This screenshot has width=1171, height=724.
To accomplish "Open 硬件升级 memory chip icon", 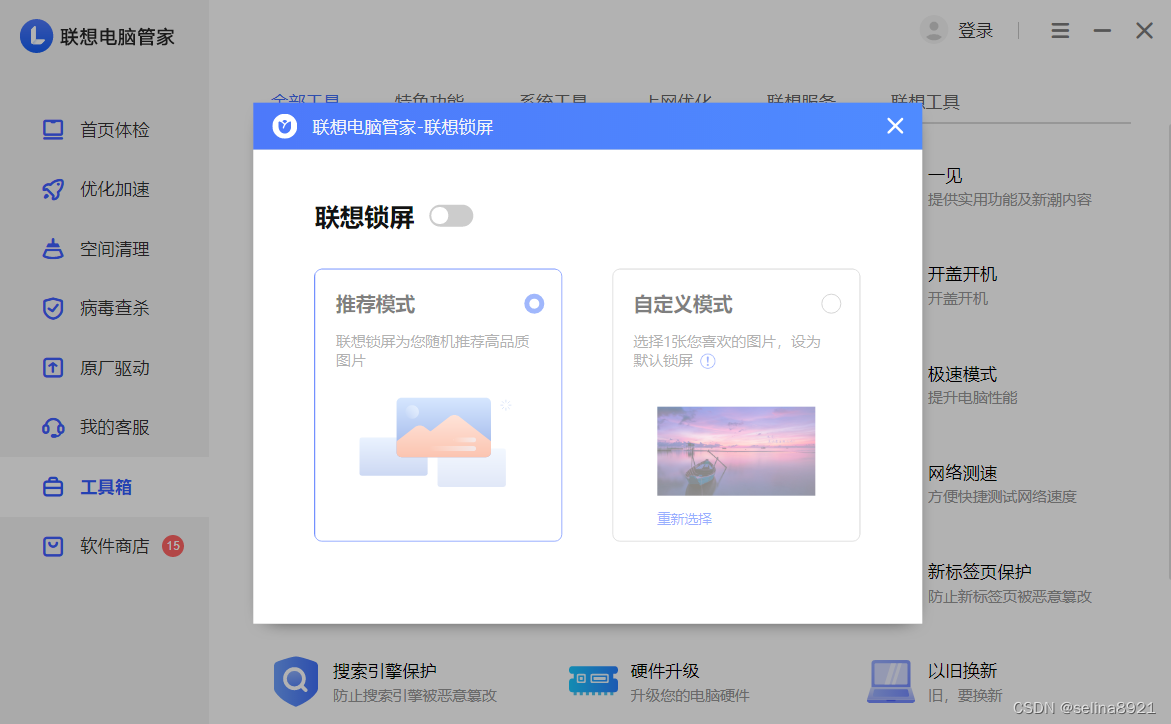I will point(593,681).
